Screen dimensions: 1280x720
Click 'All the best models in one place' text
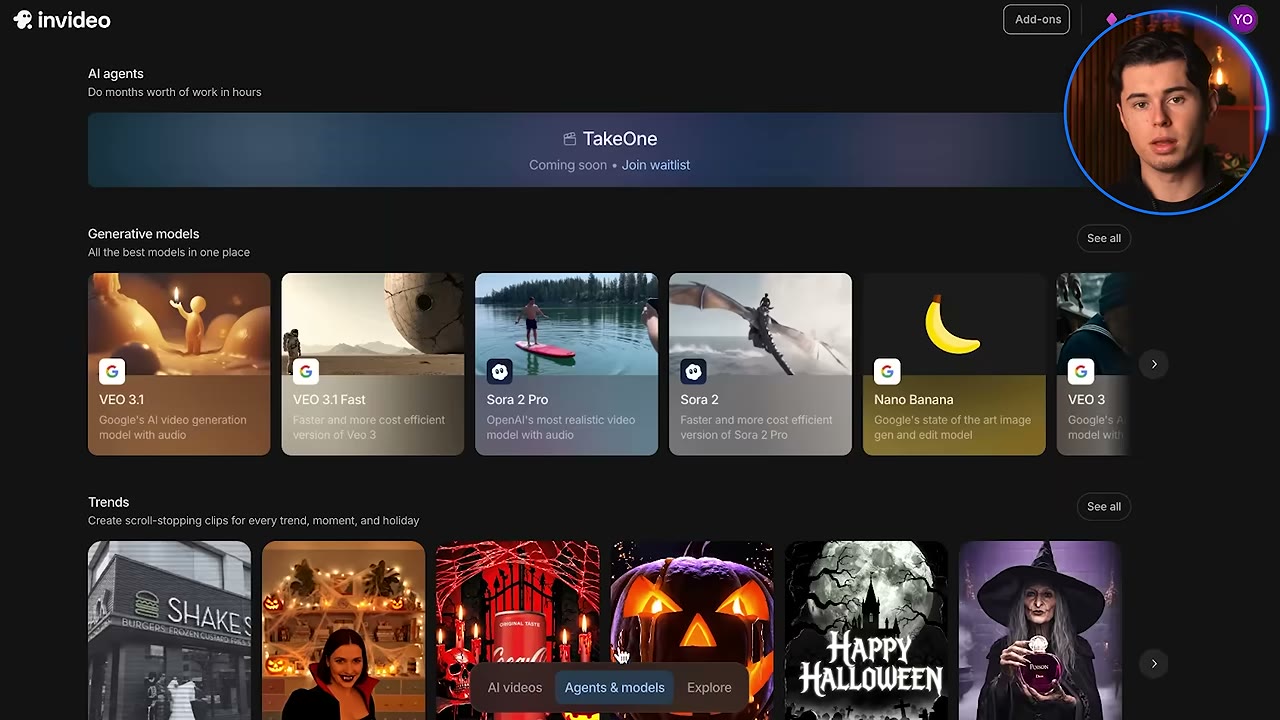click(x=169, y=252)
